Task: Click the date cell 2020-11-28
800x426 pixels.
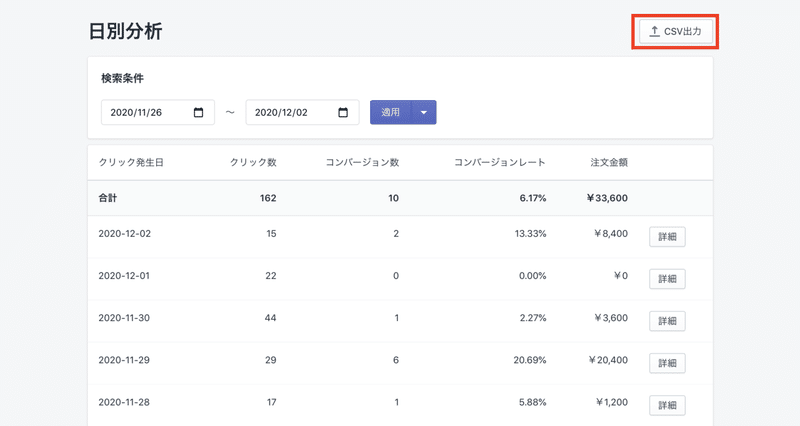Action: [x=124, y=402]
